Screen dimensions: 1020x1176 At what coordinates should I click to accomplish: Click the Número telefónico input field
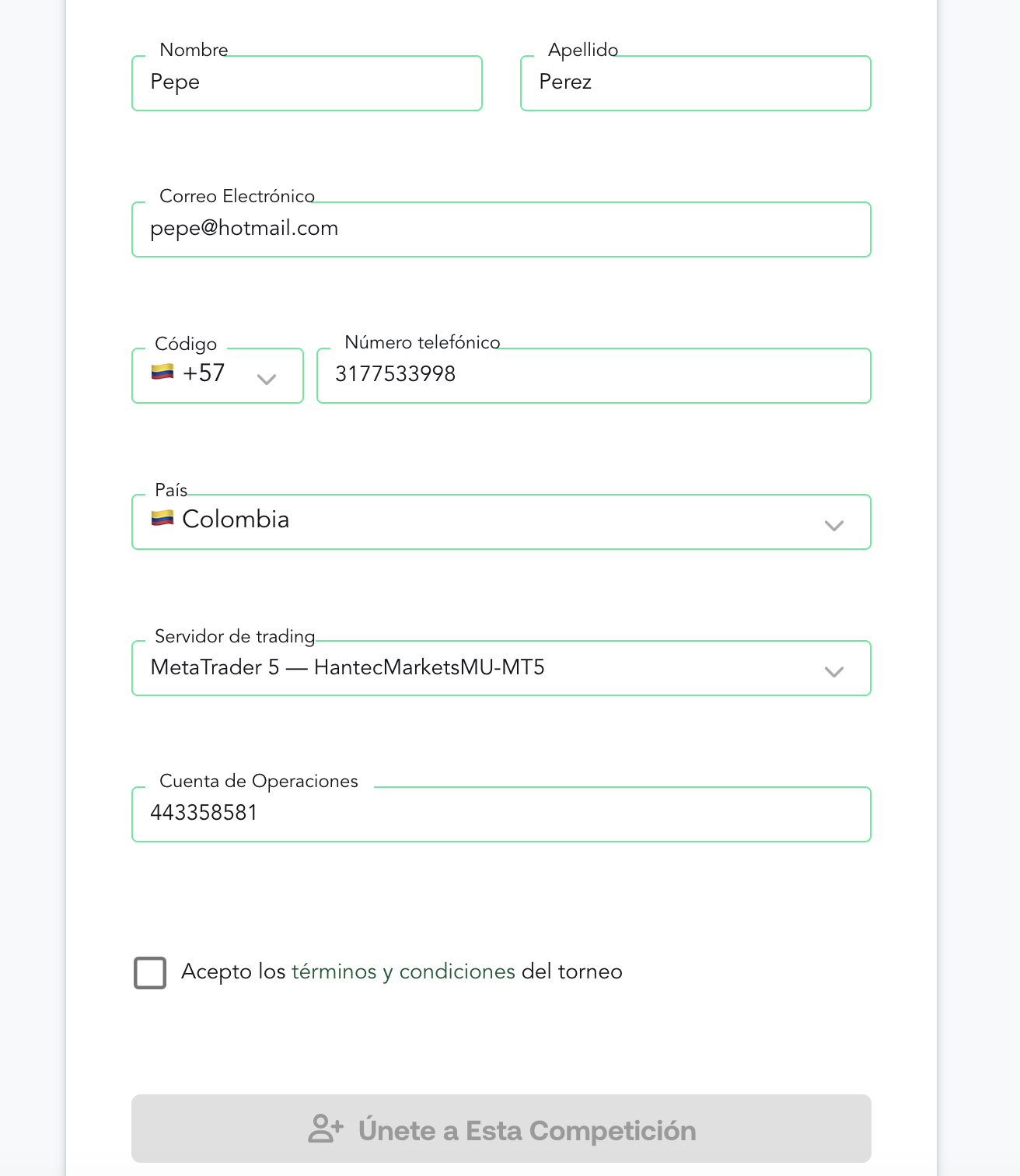[x=594, y=376]
